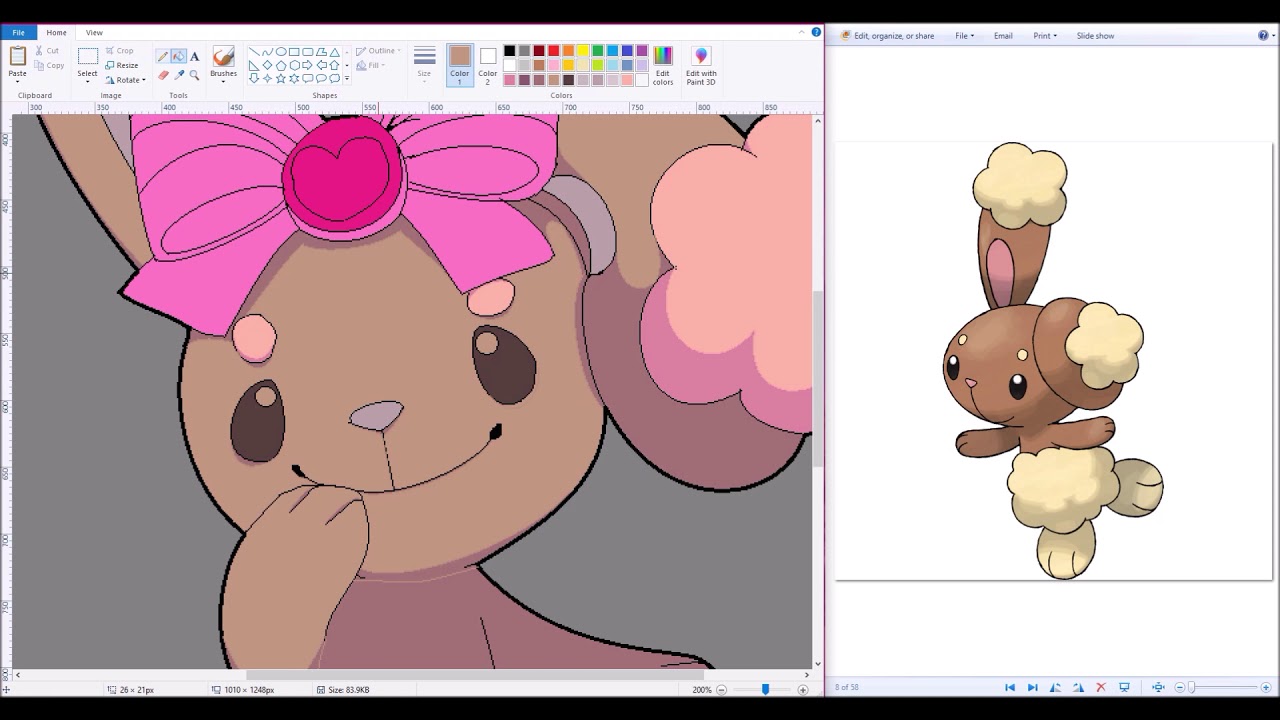The image size is (1280, 720).
Task: Collapse the Paint ribbon
Action: pyautogui.click(x=802, y=32)
